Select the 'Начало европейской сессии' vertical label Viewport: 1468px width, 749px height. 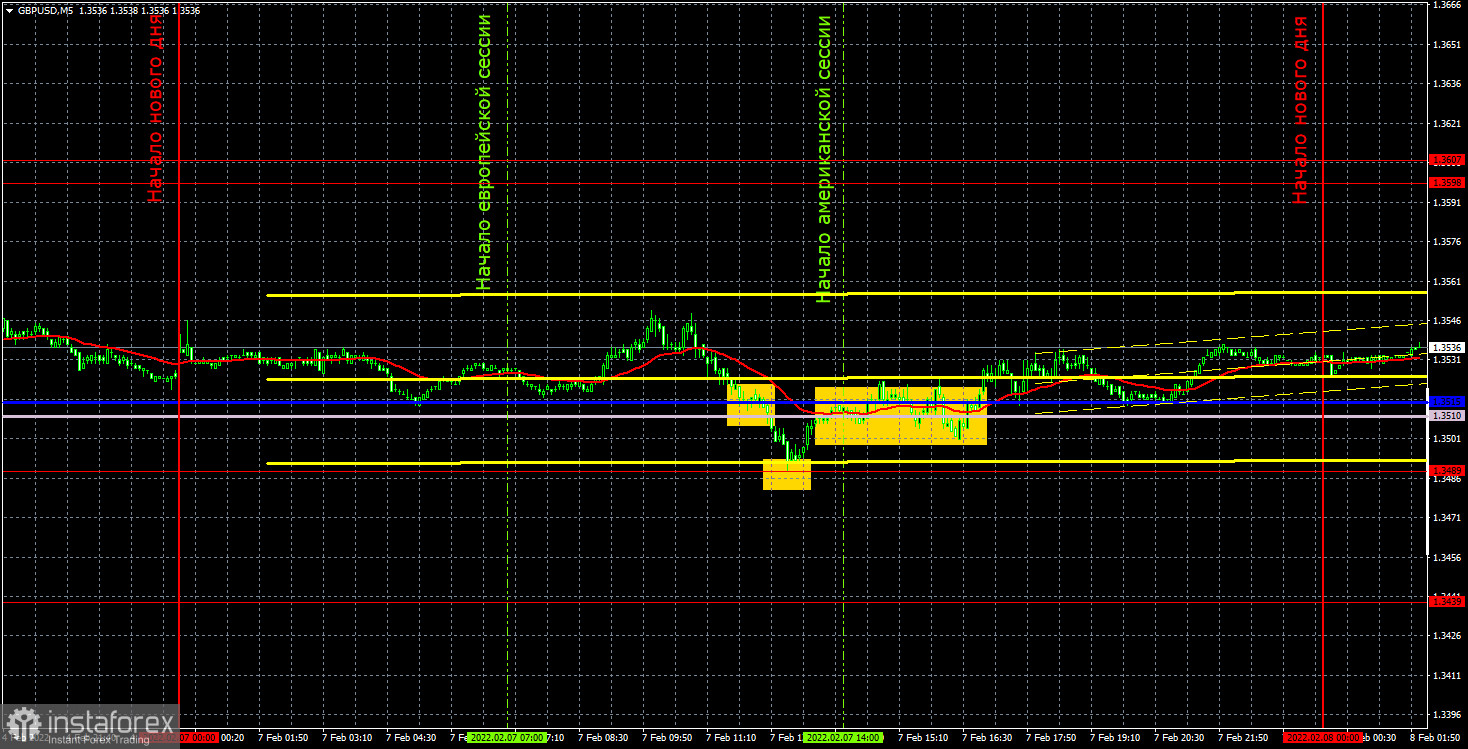484,152
